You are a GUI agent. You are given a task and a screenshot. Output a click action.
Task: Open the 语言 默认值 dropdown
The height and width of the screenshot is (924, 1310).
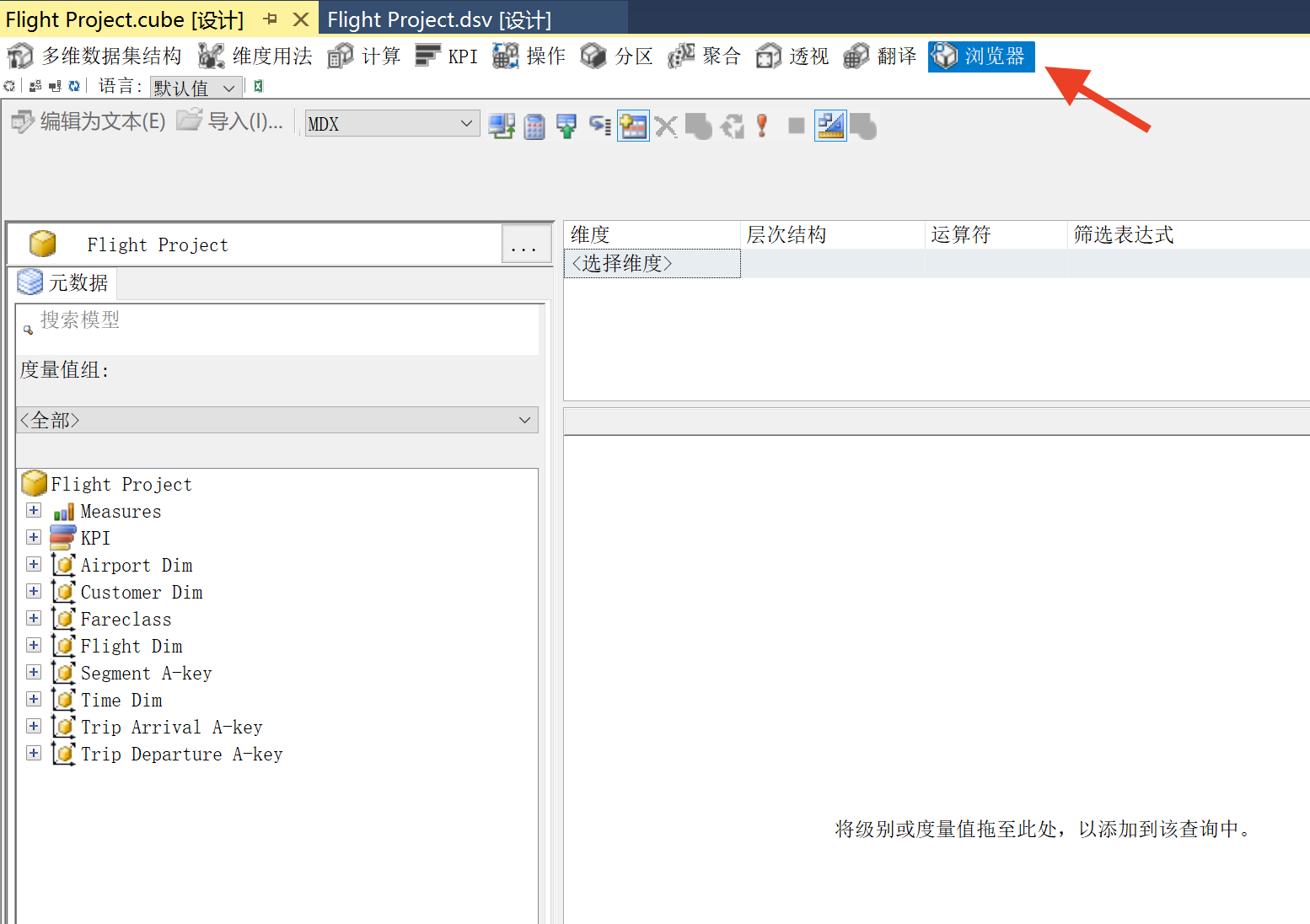click(196, 87)
